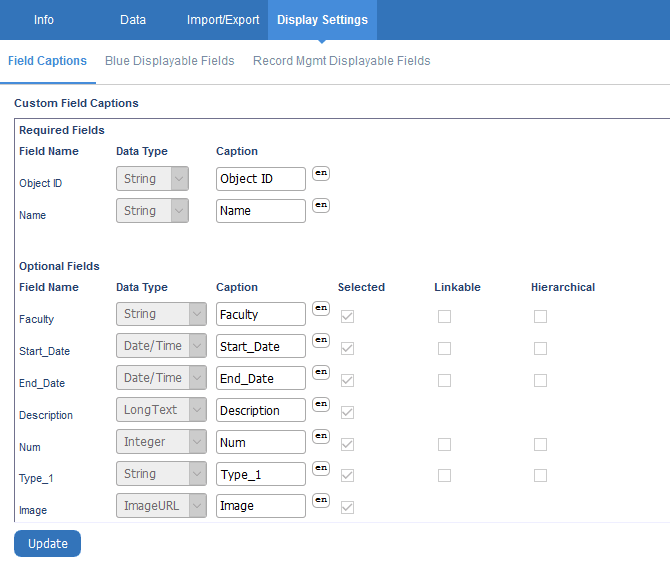Toggle the Selected checkbox for Description
The image size is (670, 570).
347,413
